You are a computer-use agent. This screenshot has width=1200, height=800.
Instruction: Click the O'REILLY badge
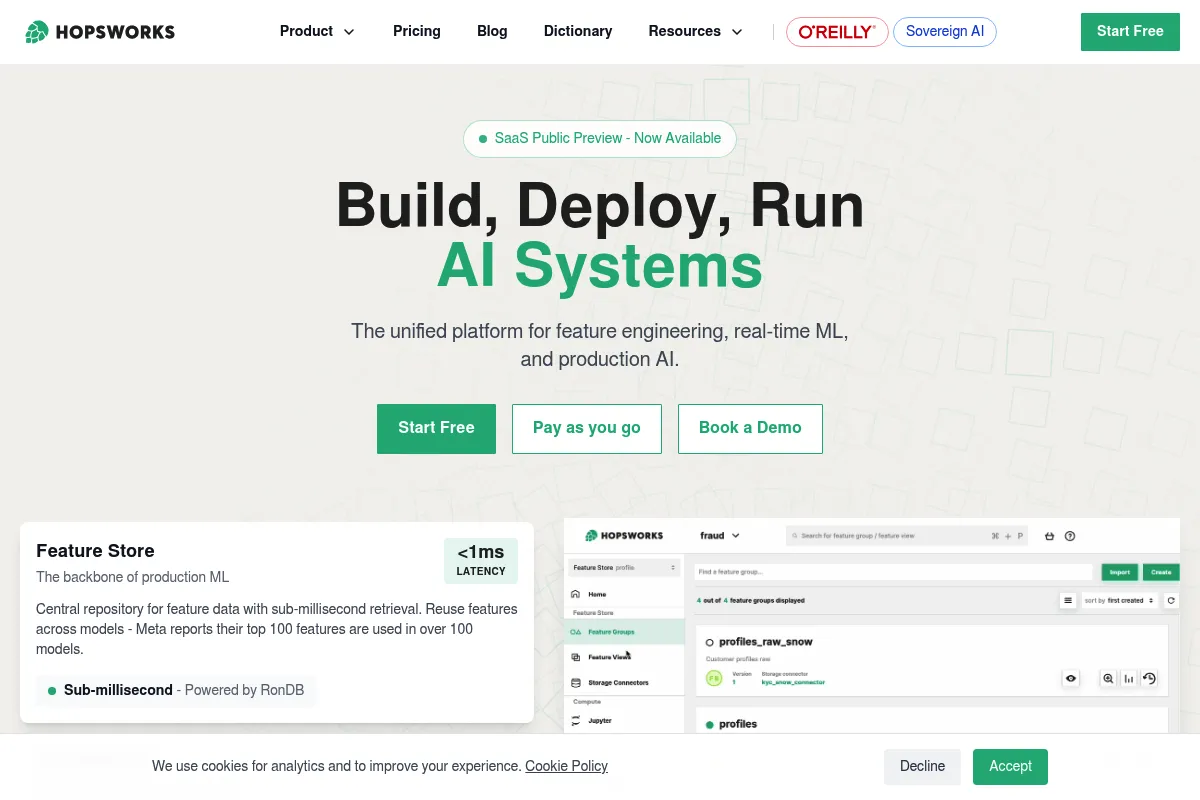pos(837,32)
